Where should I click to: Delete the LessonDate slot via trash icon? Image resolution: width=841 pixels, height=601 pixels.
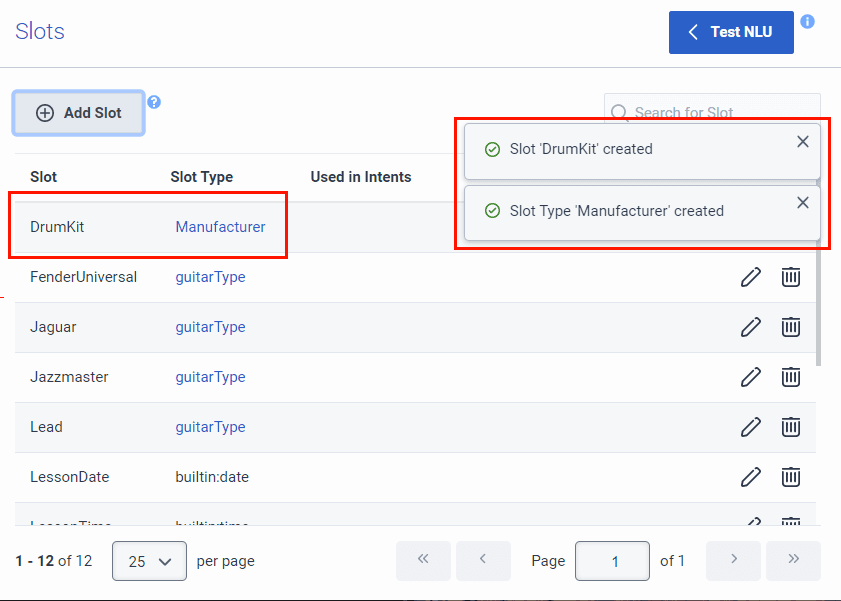click(790, 477)
